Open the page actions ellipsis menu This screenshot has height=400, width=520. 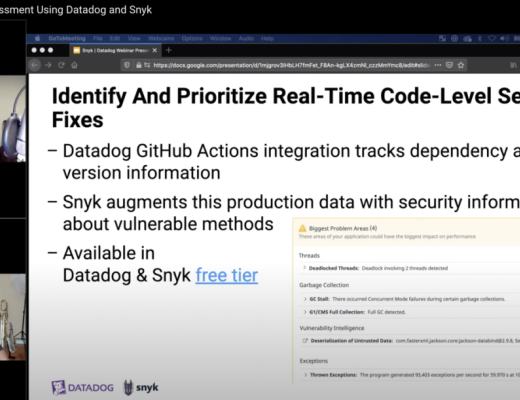pyautogui.click(x=438, y=65)
